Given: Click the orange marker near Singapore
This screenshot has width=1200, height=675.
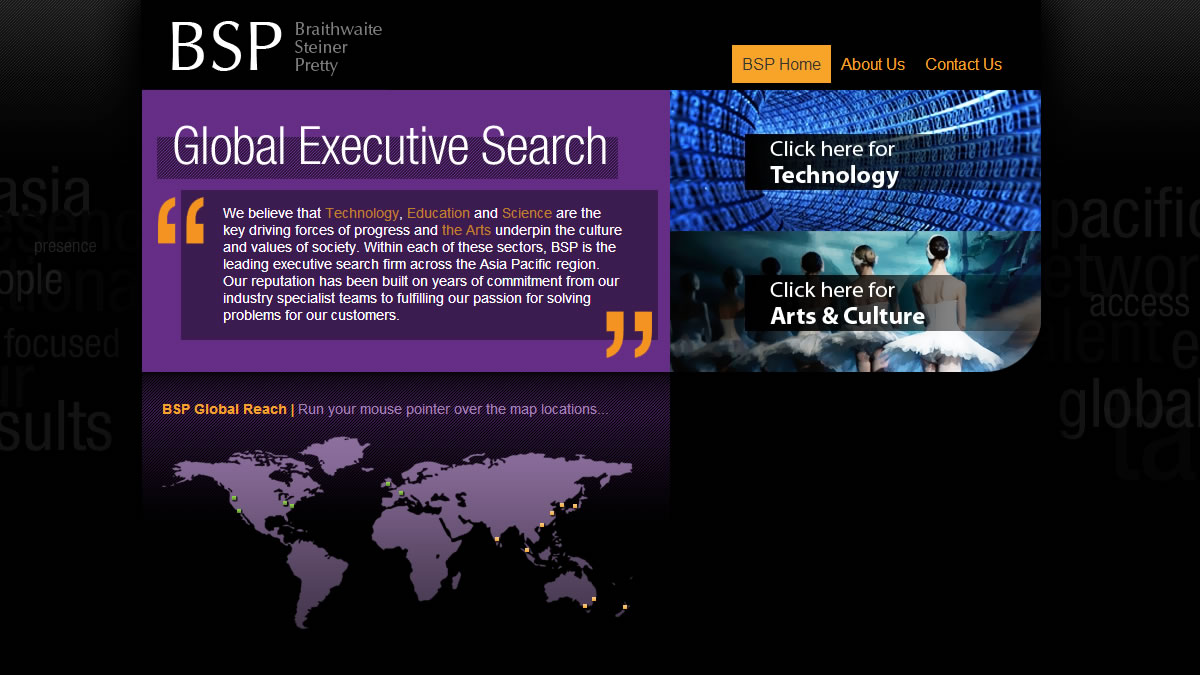Looking at the screenshot, I should click(x=527, y=550).
